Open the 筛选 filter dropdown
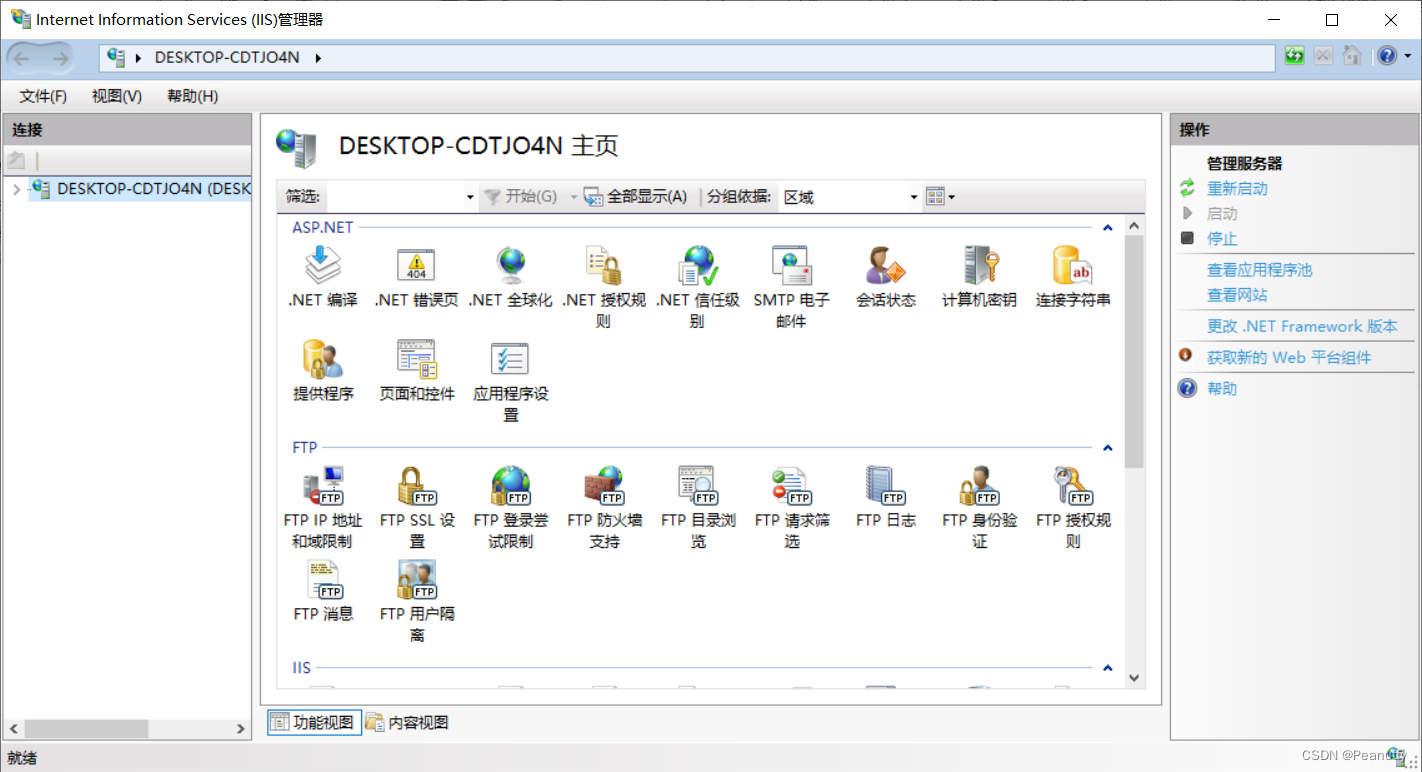Image resolution: width=1422 pixels, height=772 pixels. pyautogui.click(x=470, y=197)
